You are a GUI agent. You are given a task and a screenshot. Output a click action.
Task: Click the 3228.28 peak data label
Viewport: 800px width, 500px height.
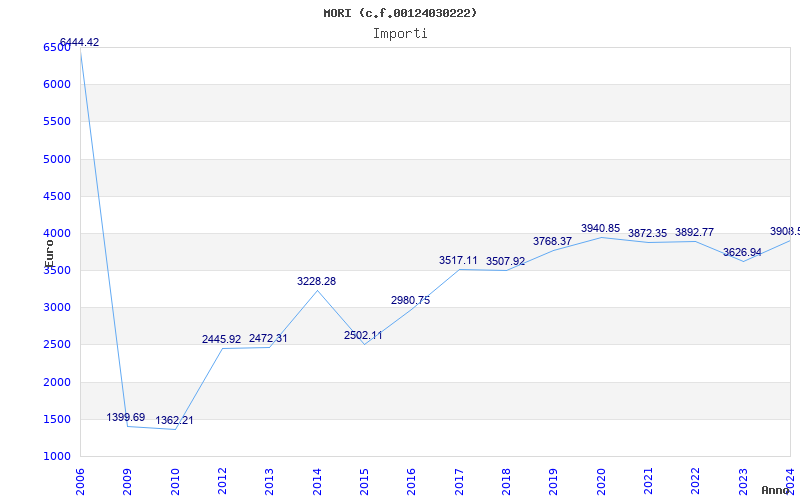(316, 281)
